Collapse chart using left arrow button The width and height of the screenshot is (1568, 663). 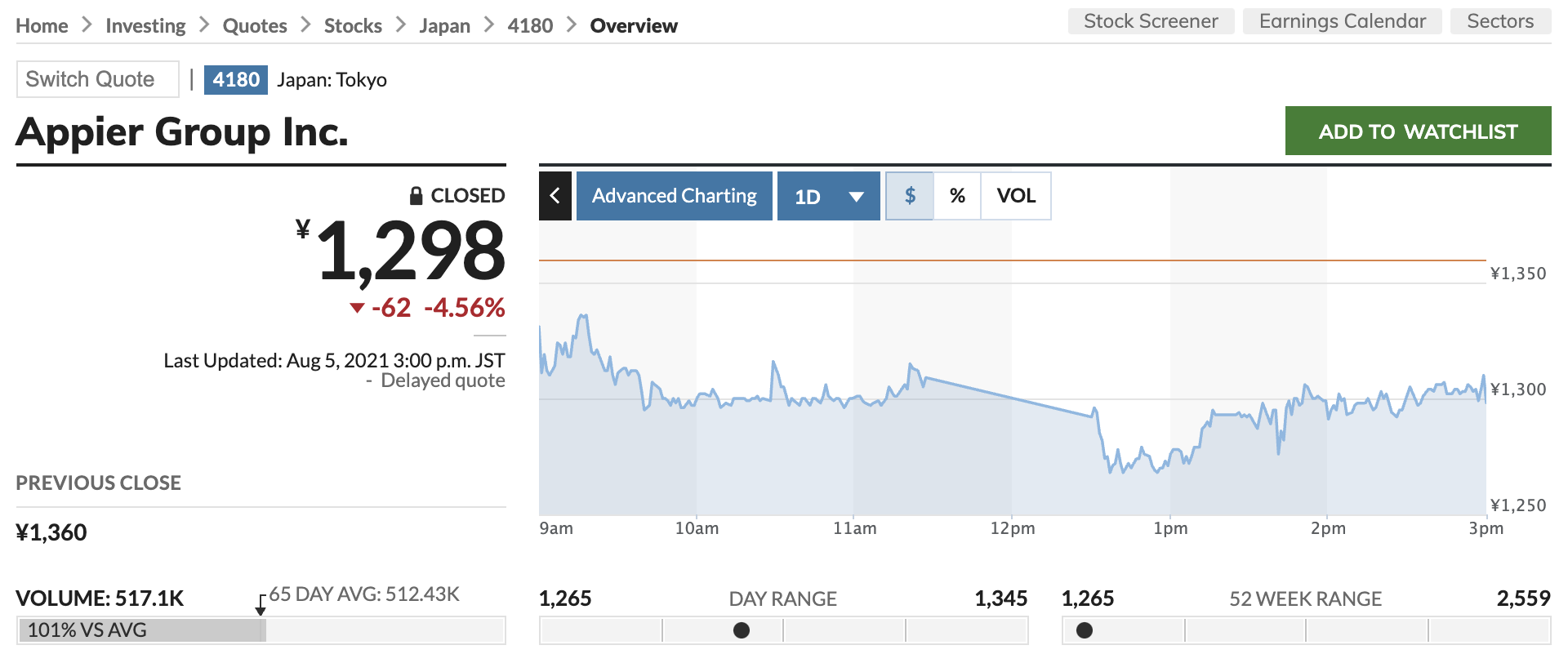pos(555,196)
